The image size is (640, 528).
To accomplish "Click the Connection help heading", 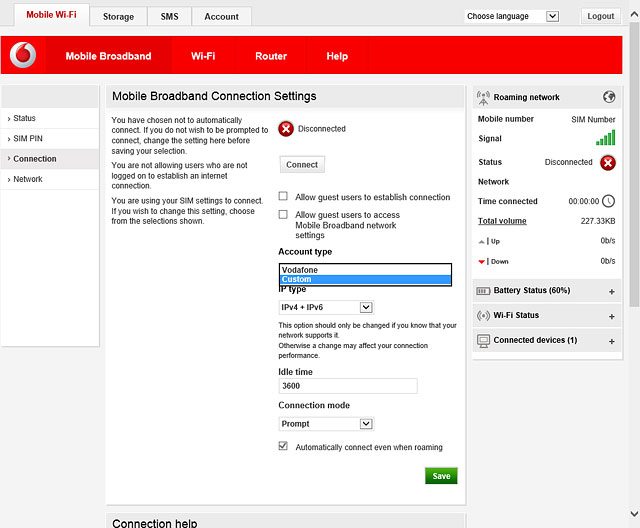I will pos(155,523).
